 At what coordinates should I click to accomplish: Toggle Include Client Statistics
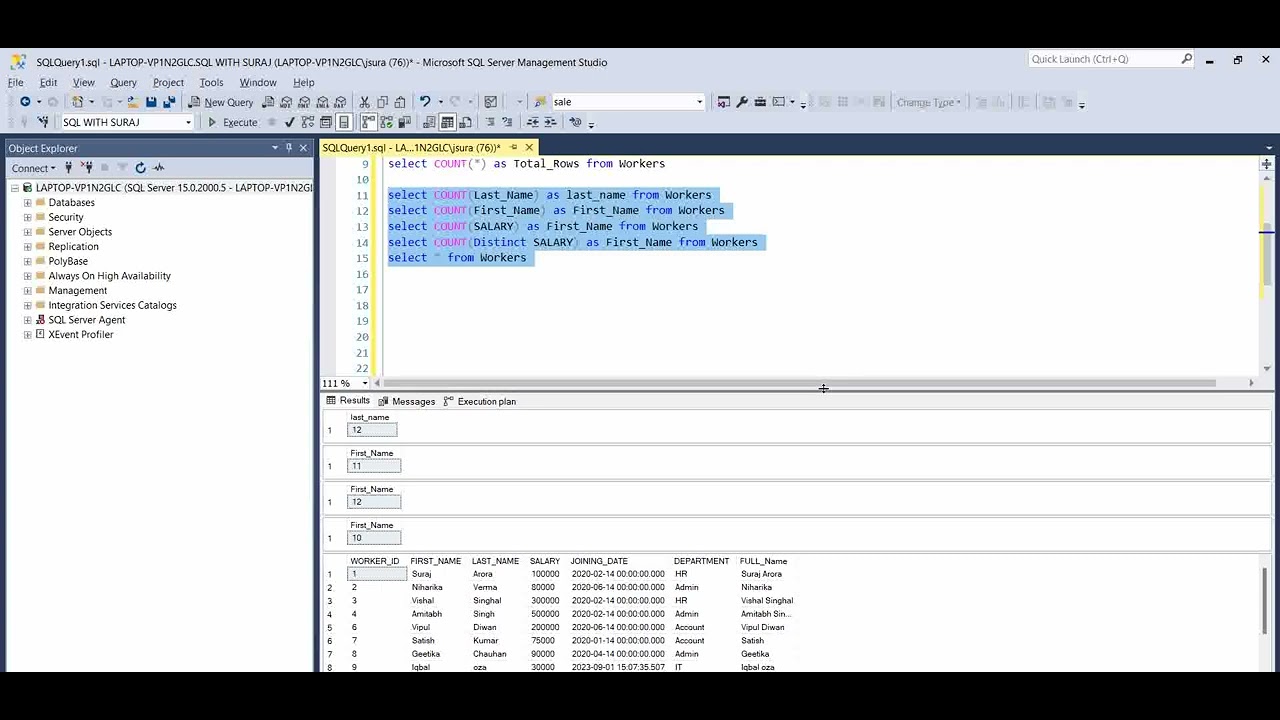404,122
